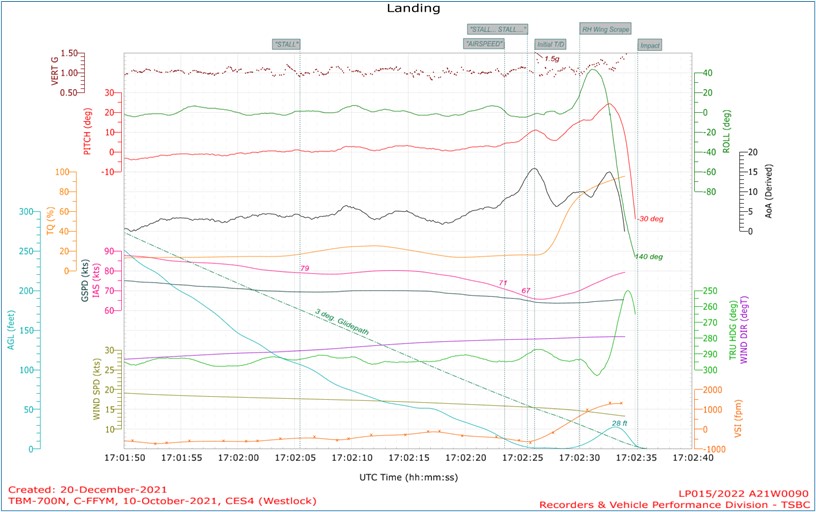Viewport: 816px width, 512px height.
Task: Select the Impact event marker label
Action: click(650, 45)
